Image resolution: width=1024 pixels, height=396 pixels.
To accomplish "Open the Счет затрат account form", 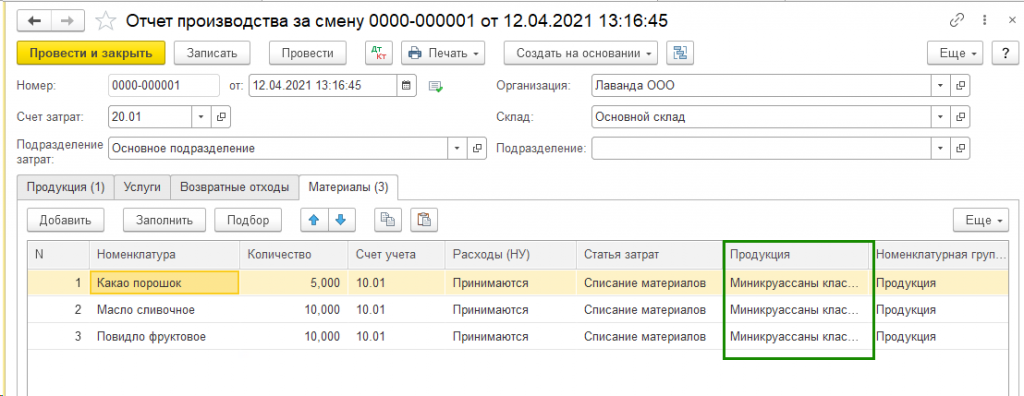I will (221, 117).
